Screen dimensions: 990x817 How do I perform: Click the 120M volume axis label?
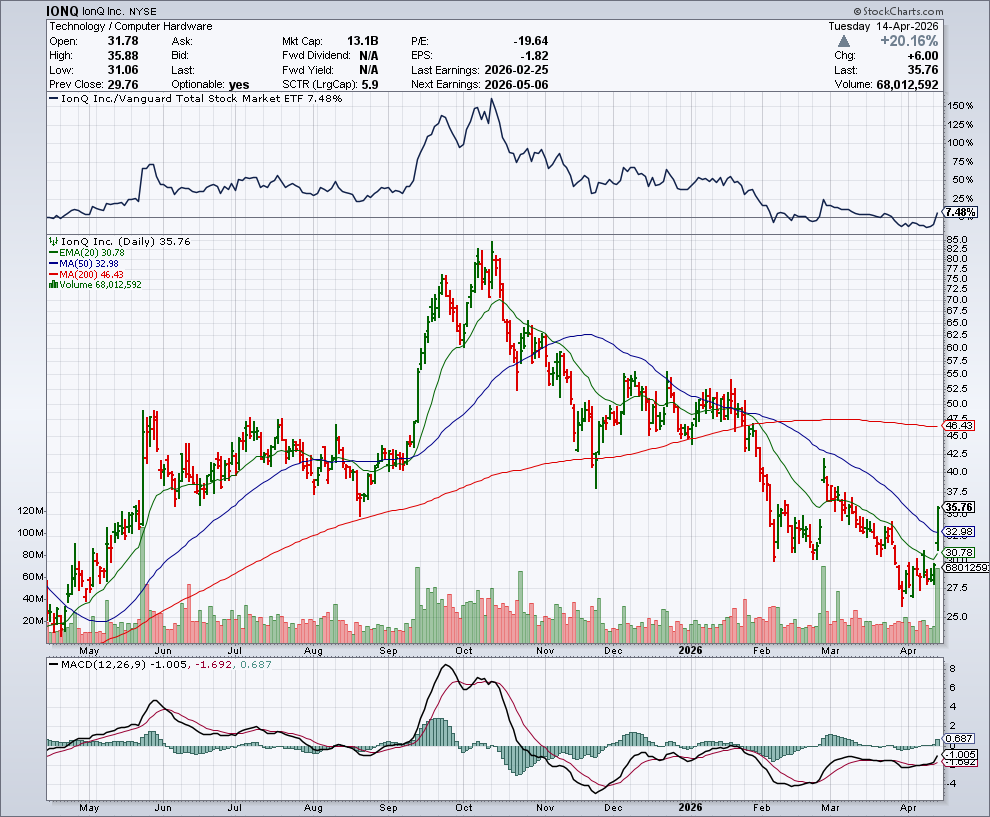click(x=30, y=510)
